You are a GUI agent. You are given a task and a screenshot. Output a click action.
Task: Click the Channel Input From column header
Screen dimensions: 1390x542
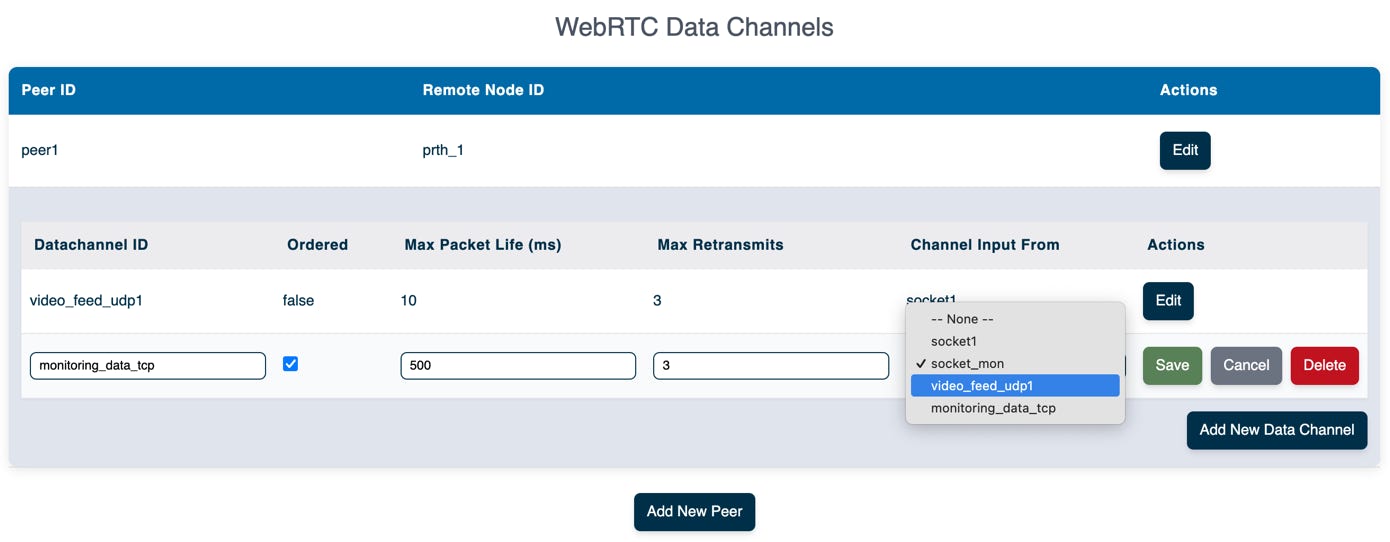click(985, 244)
